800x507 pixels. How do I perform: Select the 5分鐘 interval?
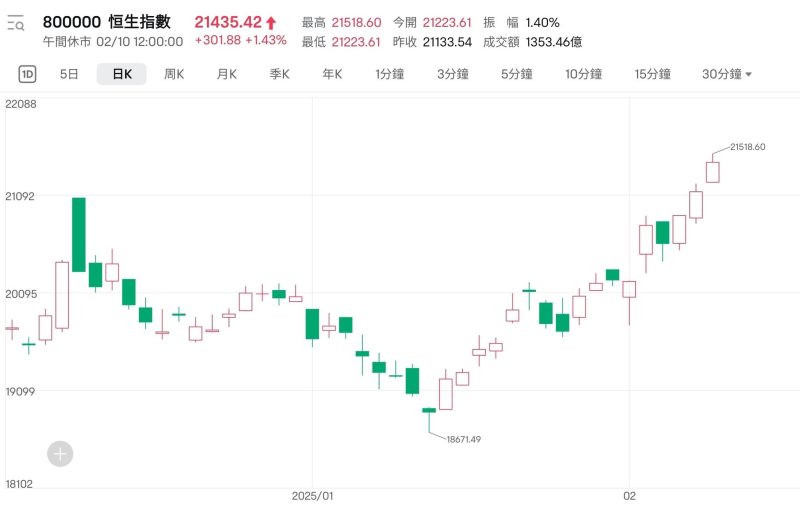coord(517,74)
